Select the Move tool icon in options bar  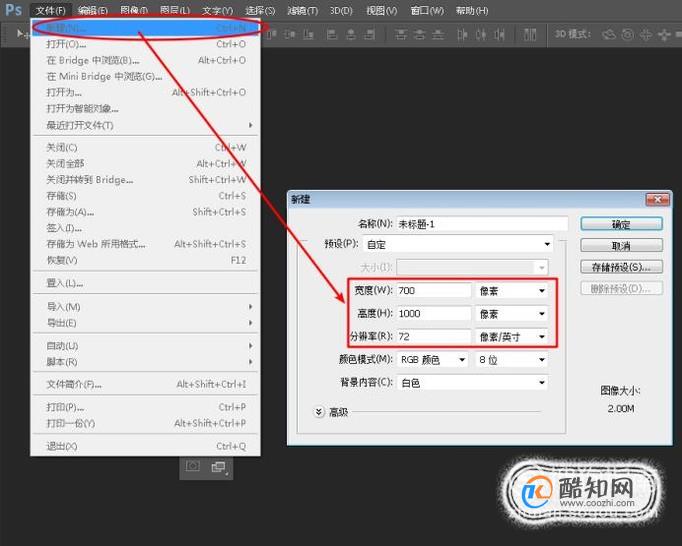21,33
